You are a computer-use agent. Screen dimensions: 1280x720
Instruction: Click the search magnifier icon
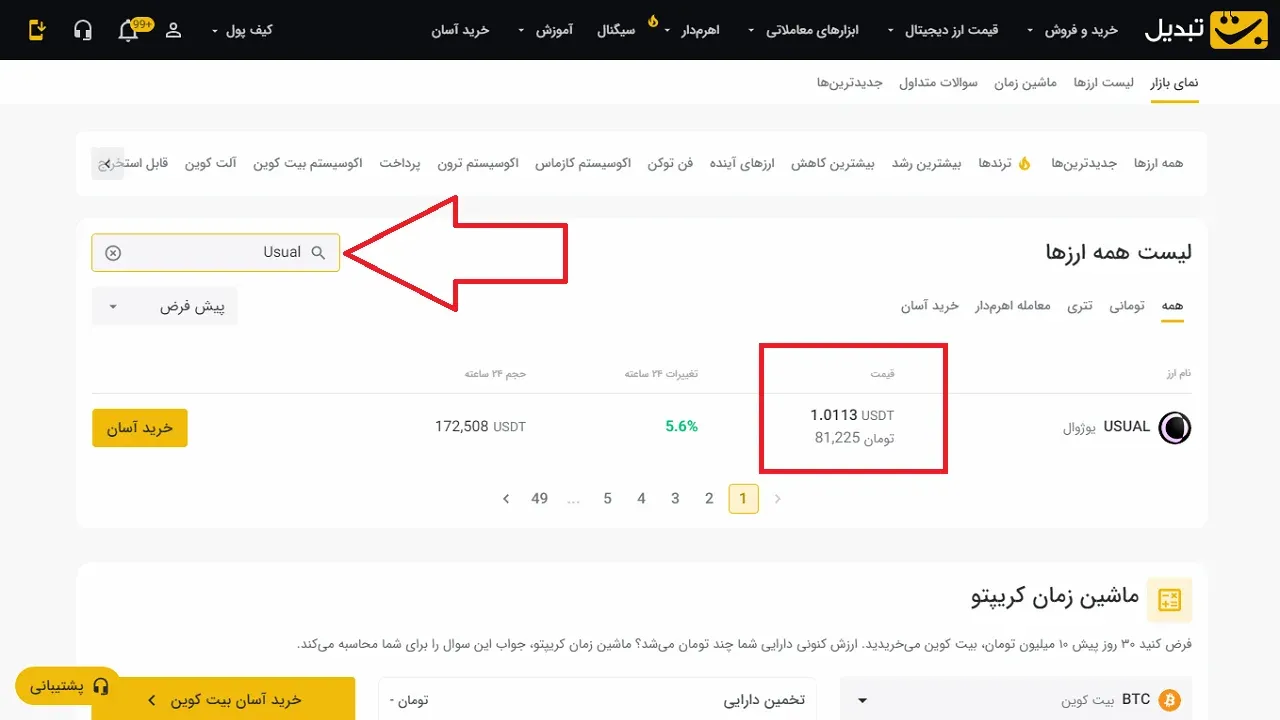pyautogui.click(x=318, y=253)
